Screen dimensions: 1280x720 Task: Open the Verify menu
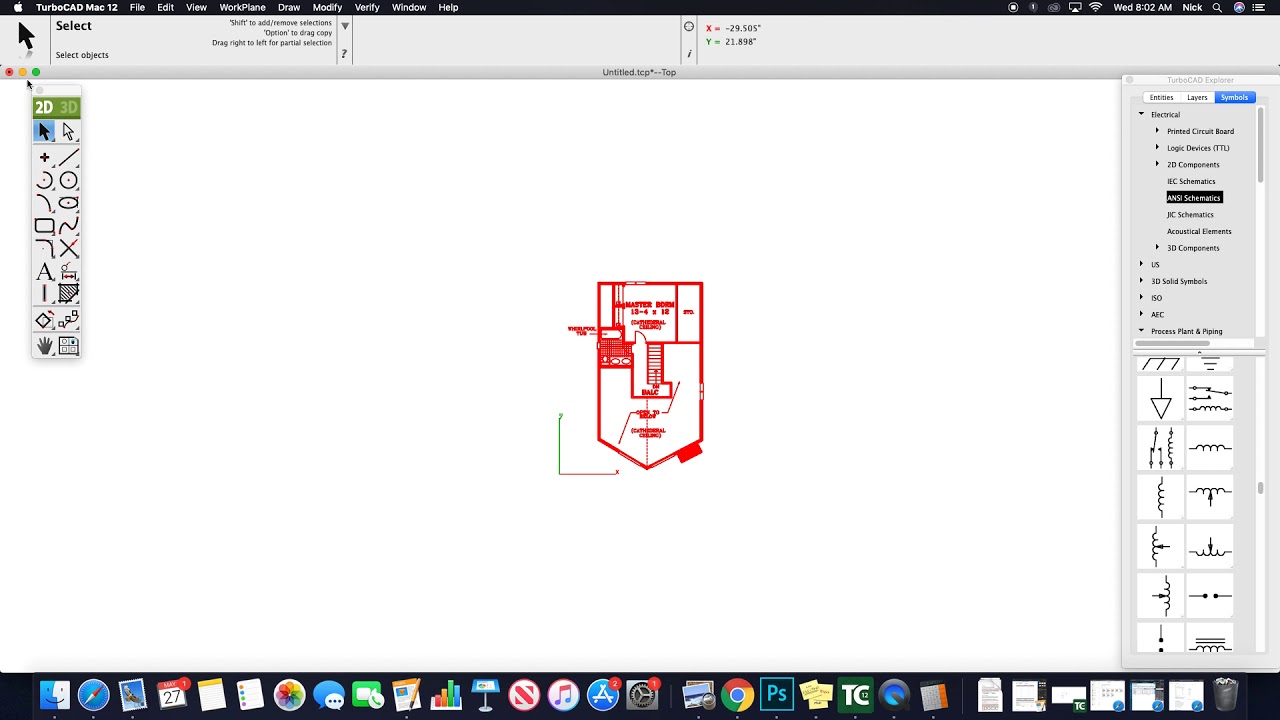[x=367, y=7]
